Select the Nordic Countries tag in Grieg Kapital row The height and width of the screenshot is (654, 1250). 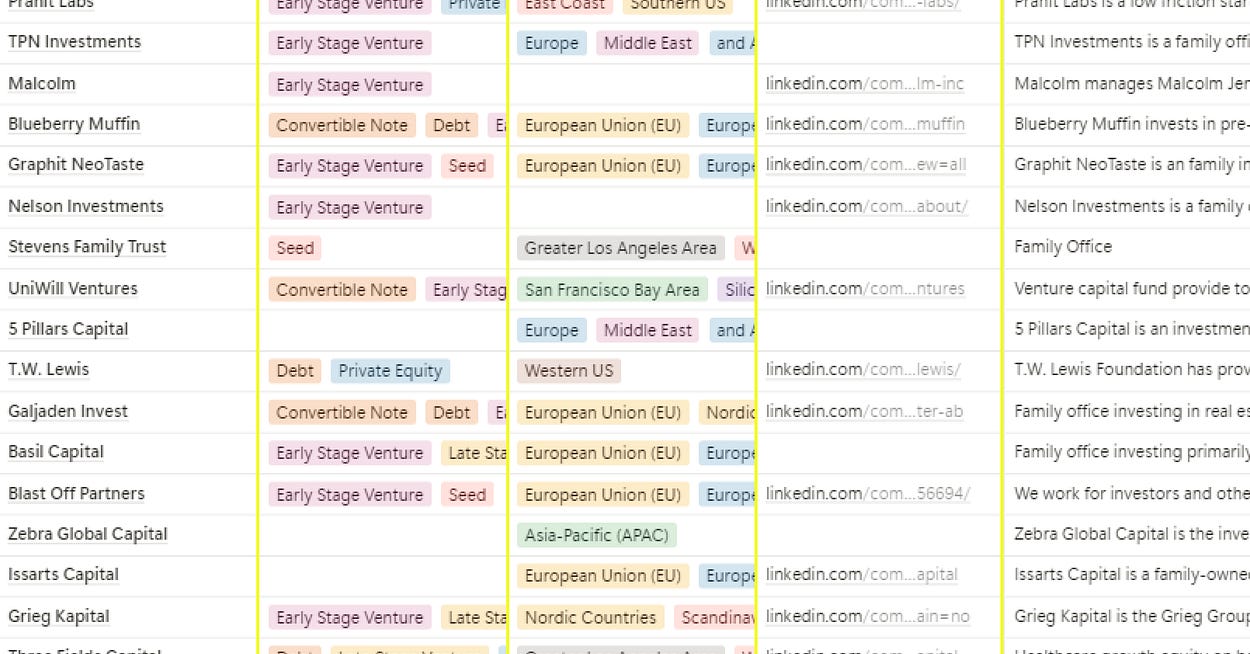591,618
